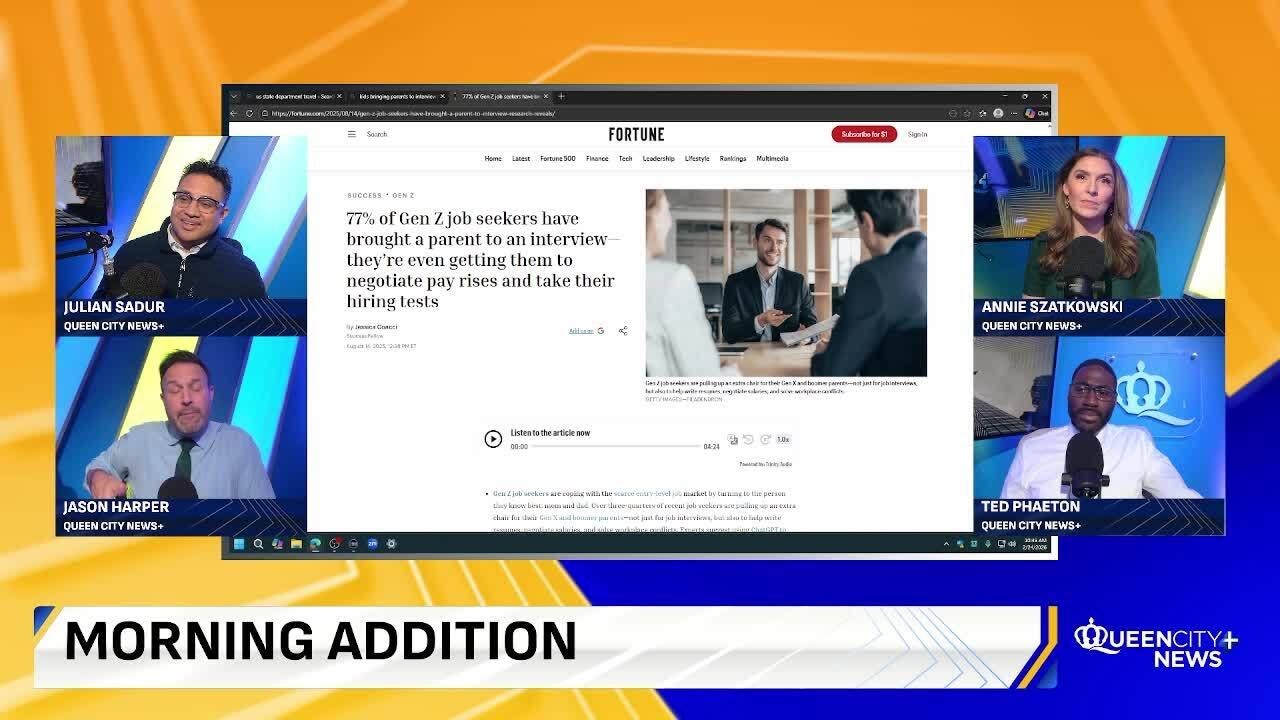Click 'scarce entry-level job' link
The width and height of the screenshot is (1280, 720).
coord(648,494)
